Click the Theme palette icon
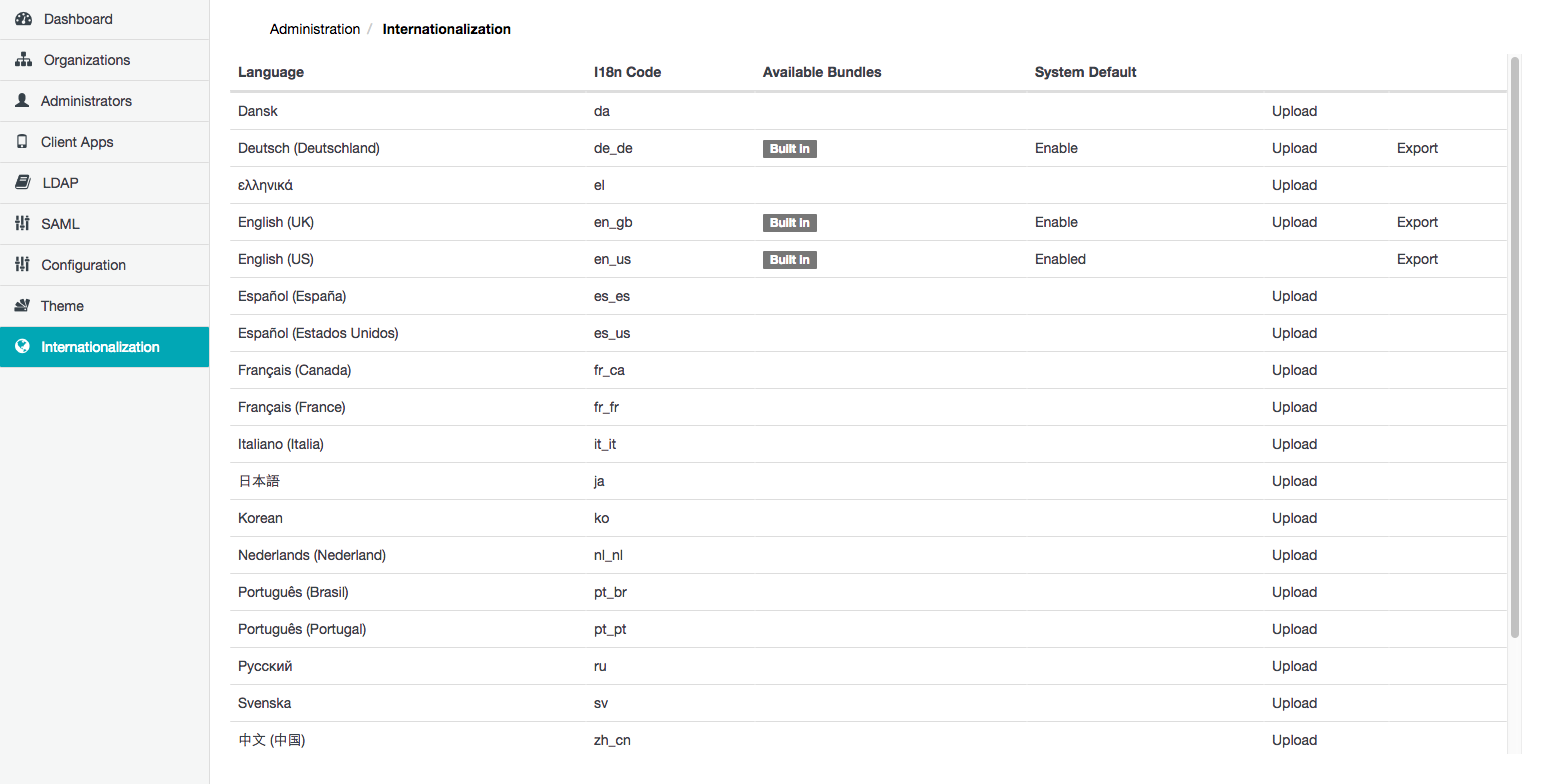Screen dimensions: 1557x784 [x=22, y=306]
